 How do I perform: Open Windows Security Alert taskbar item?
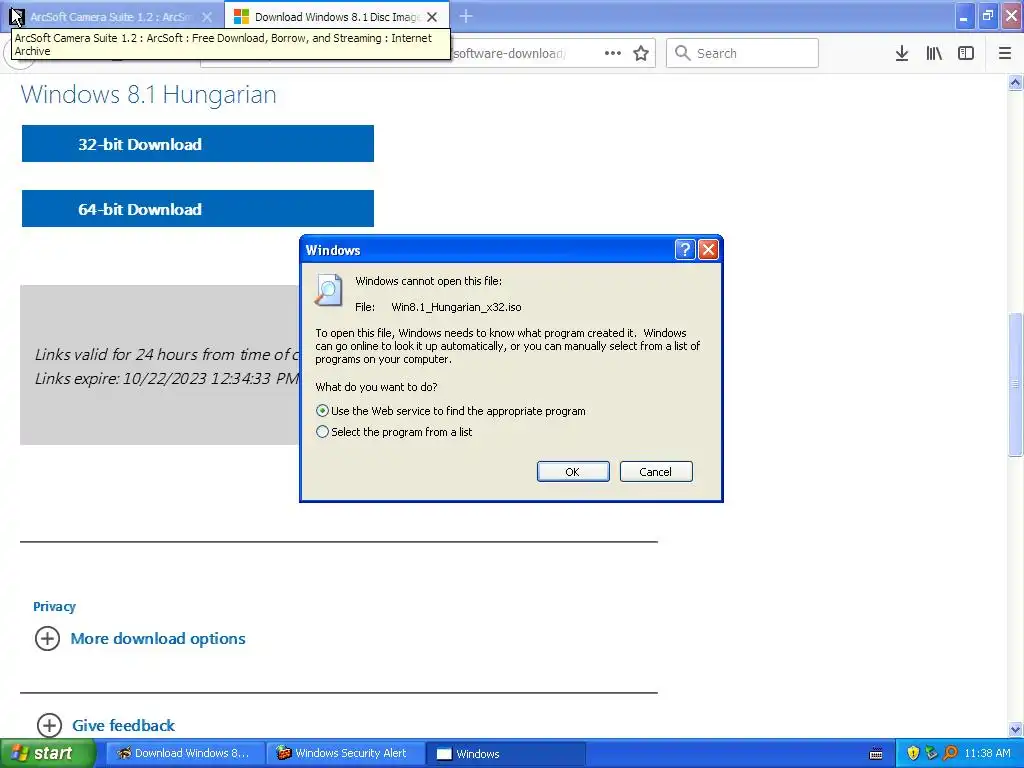click(x=345, y=753)
